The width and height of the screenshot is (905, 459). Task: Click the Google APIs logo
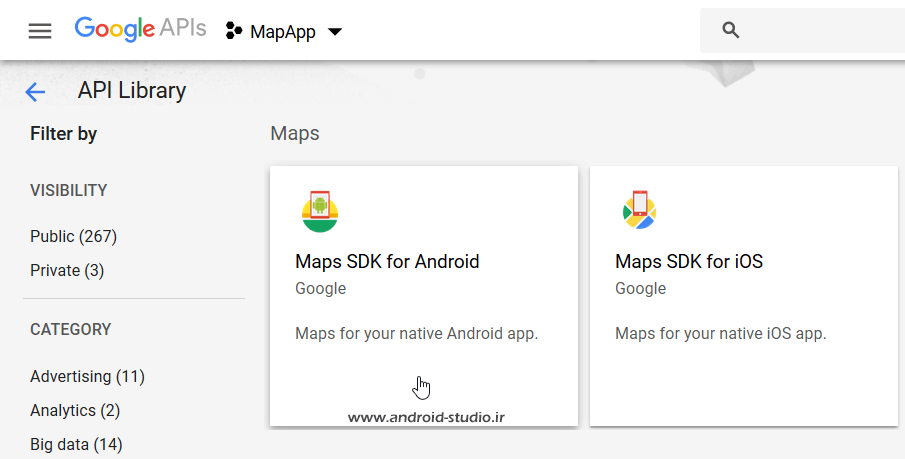[x=140, y=29]
